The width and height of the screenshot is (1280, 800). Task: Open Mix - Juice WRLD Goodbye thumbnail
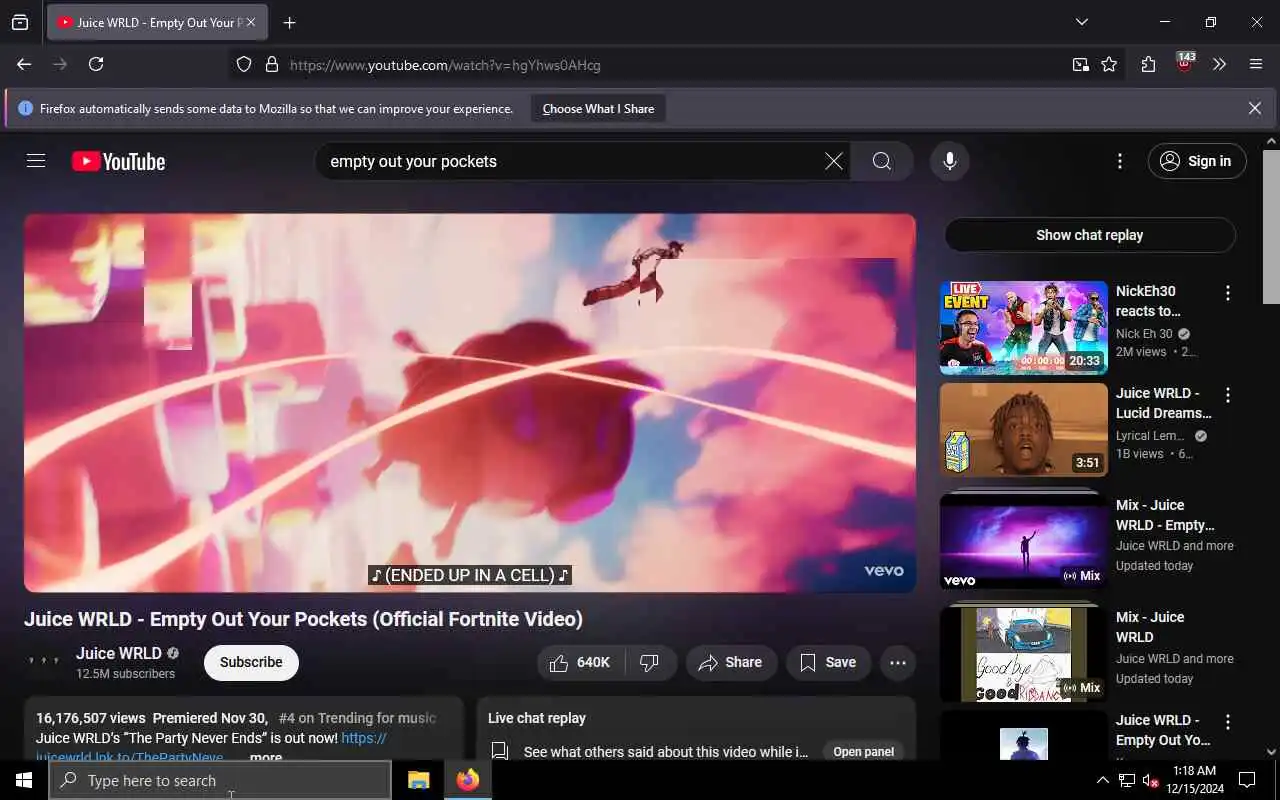[x=1023, y=654]
